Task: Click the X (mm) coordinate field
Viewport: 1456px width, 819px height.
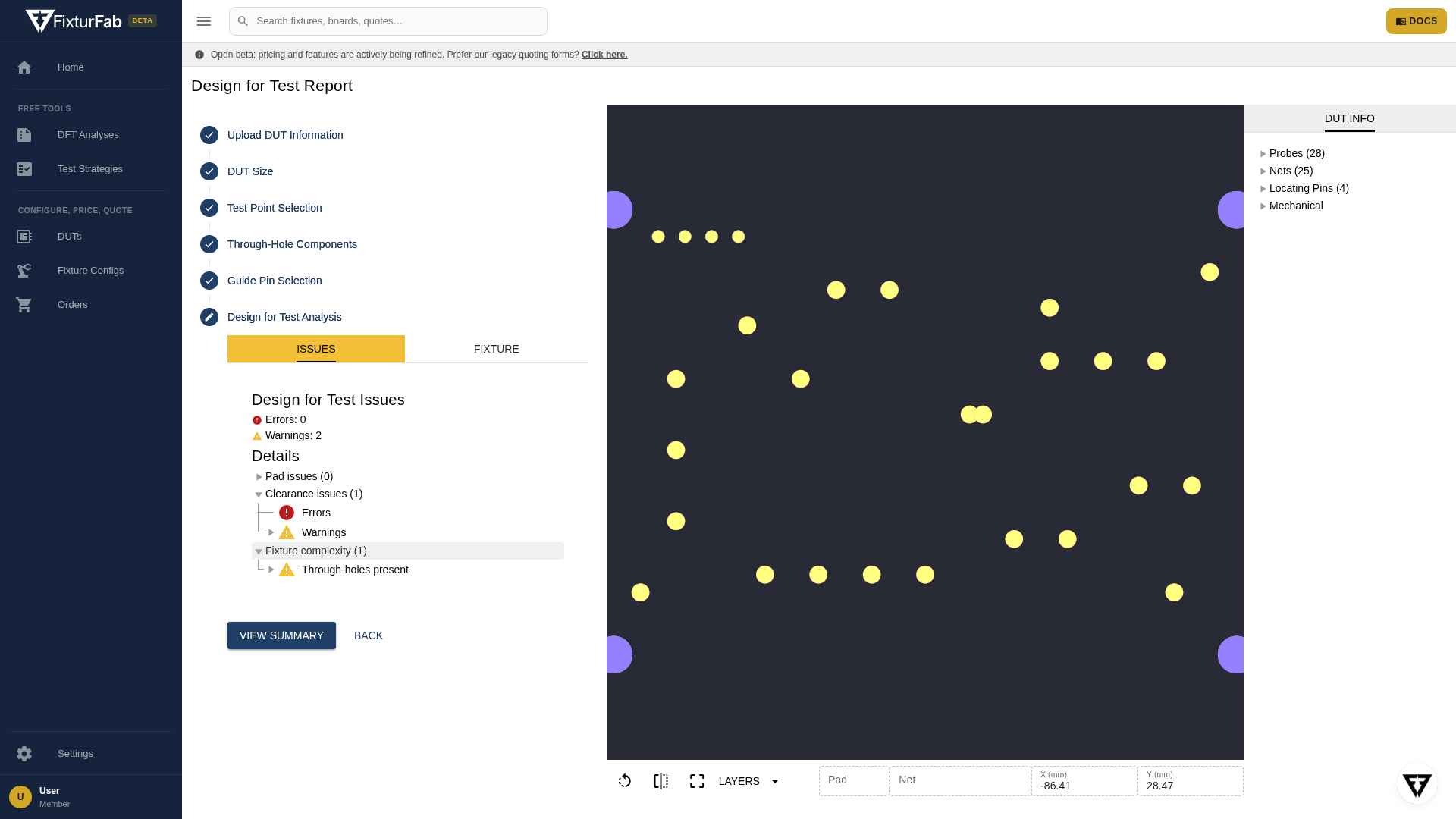Action: pos(1084,781)
